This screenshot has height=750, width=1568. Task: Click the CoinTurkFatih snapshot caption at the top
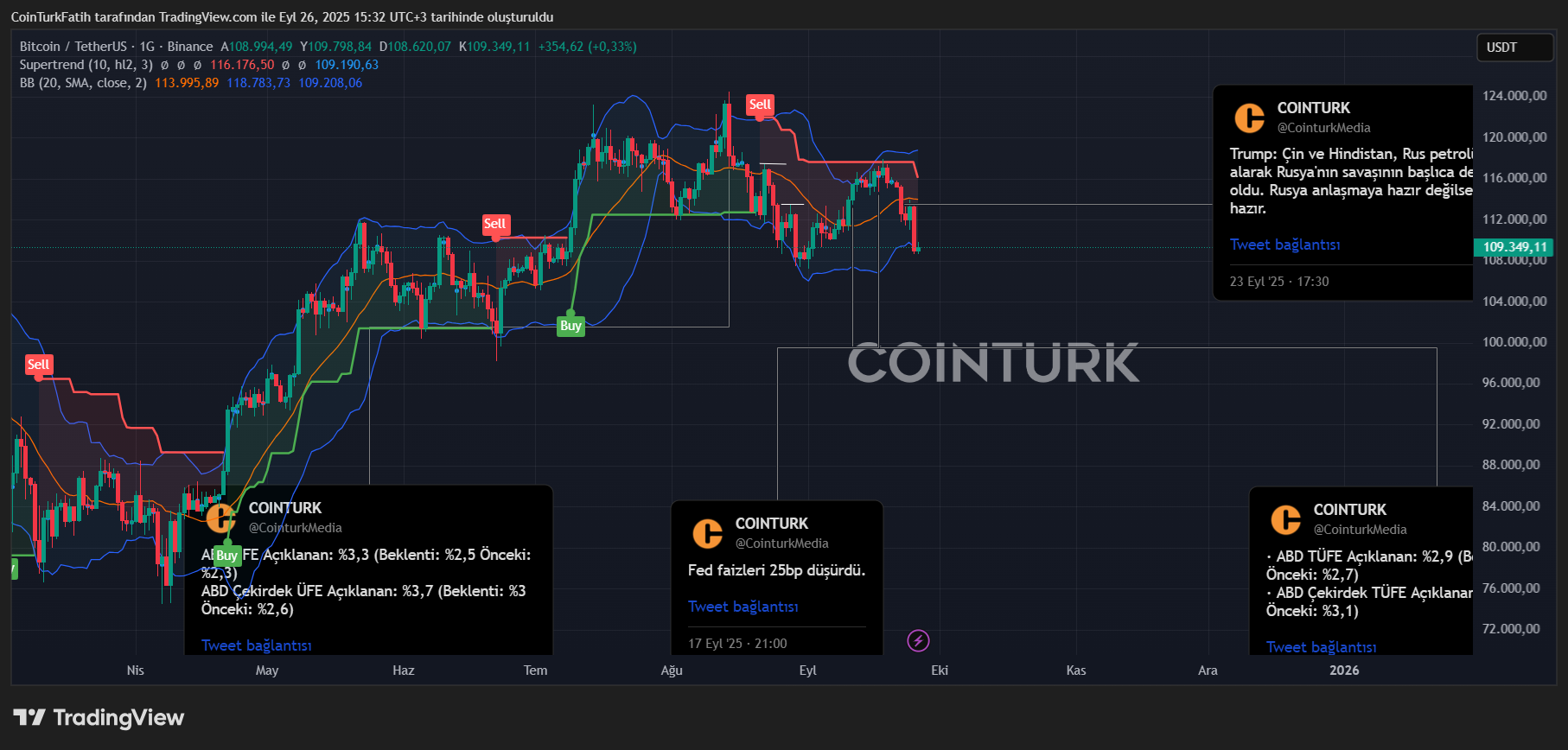282,17
